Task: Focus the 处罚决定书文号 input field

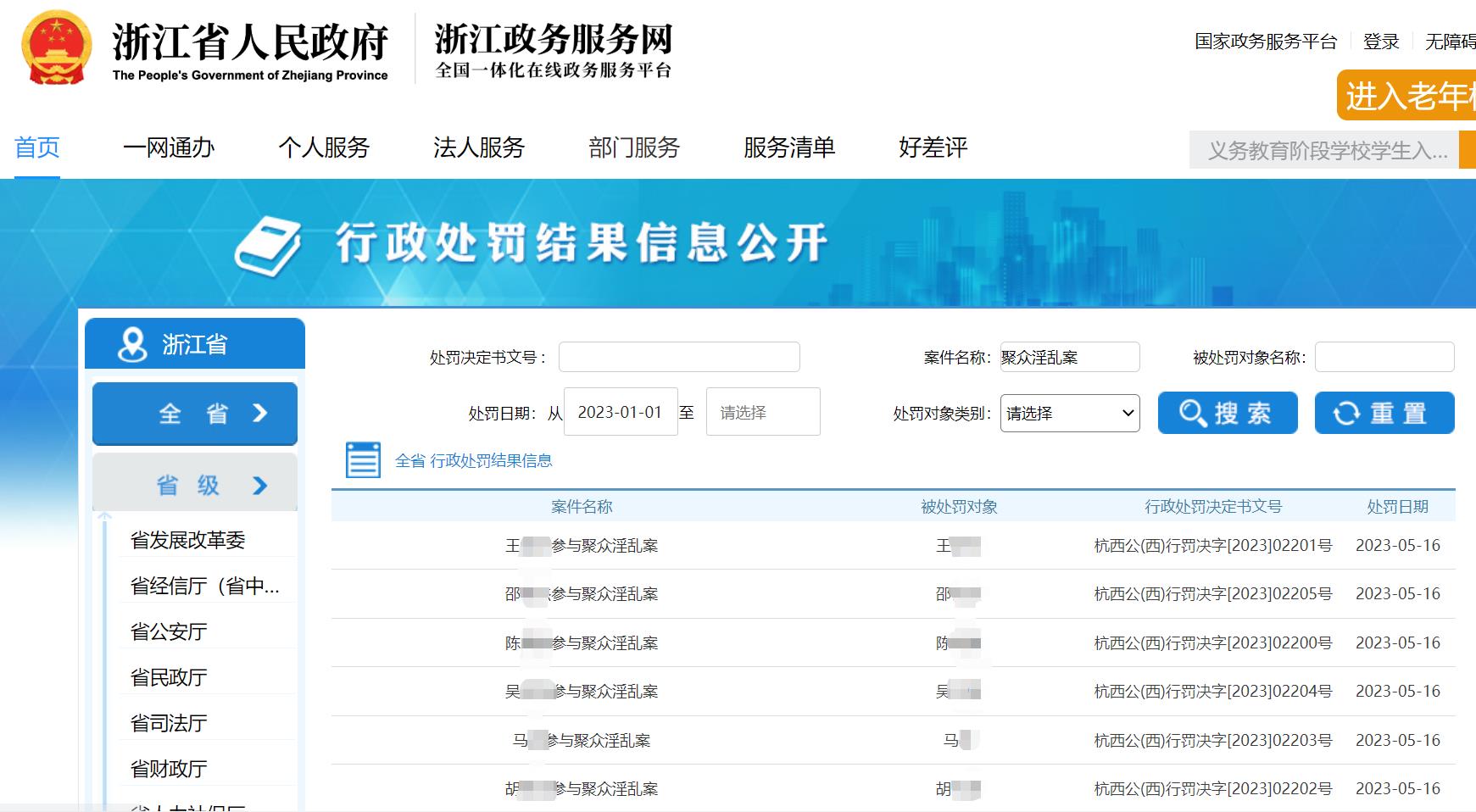Action: point(678,357)
